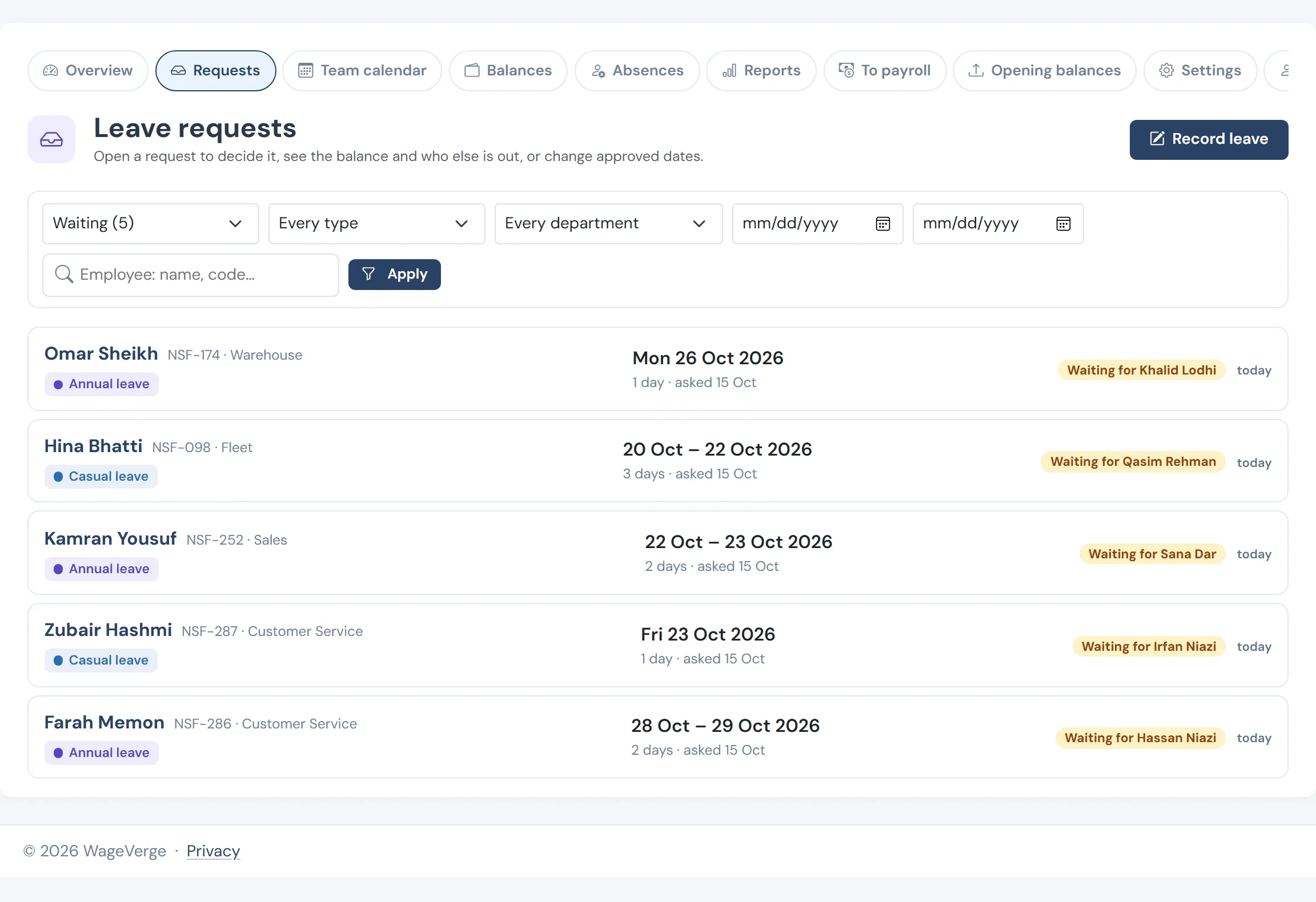Click the Settings gear icon
The width and height of the screenshot is (1316, 902).
coord(1166,70)
